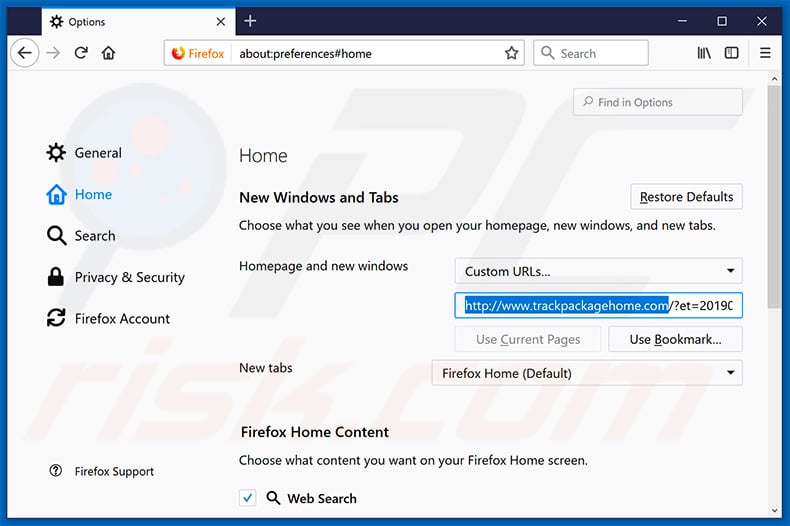Image resolution: width=790 pixels, height=526 pixels.
Task: Open the home page via toolbar house icon
Action: point(108,53)
